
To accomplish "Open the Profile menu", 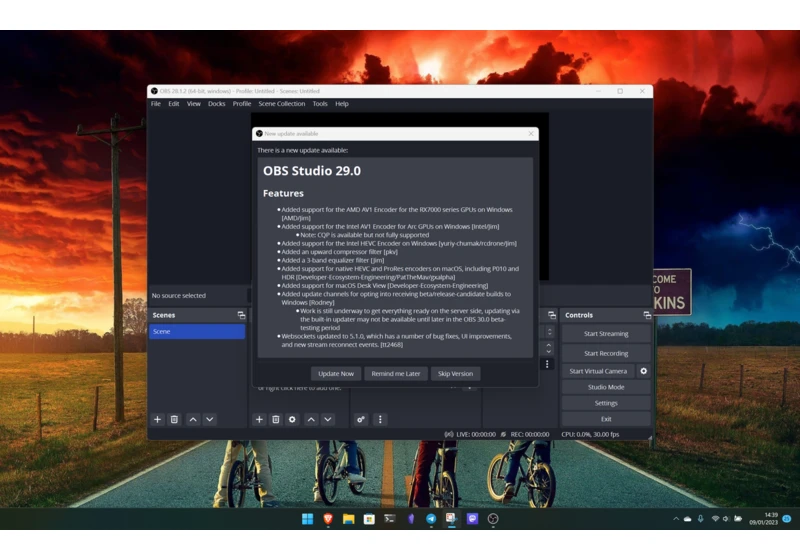I will tap(242, 104).
